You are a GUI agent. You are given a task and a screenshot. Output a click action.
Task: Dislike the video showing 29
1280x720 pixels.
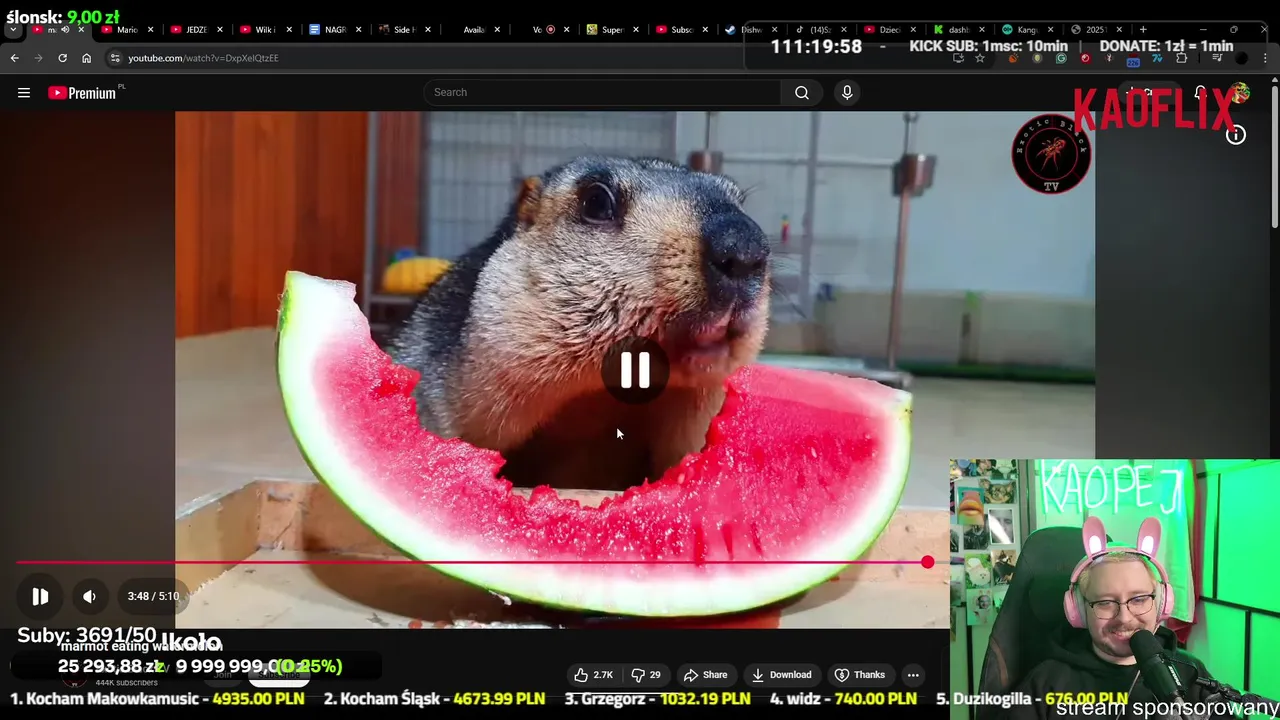click(x=646, y=675)
